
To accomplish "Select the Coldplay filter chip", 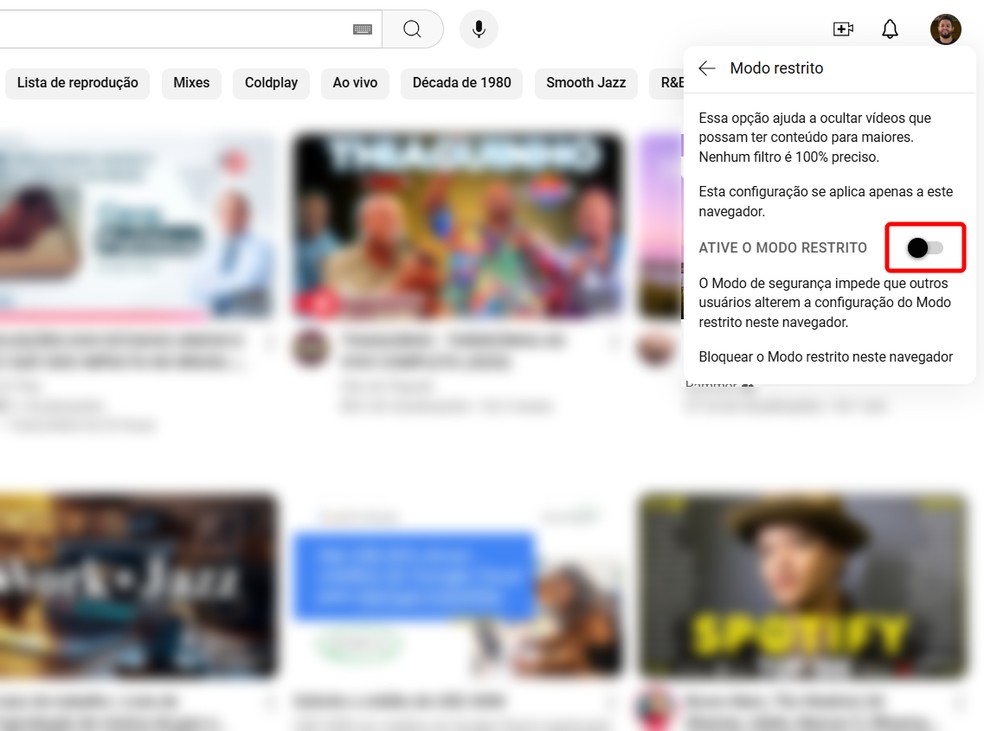I will pyautogui.click(x=270, y=83).
